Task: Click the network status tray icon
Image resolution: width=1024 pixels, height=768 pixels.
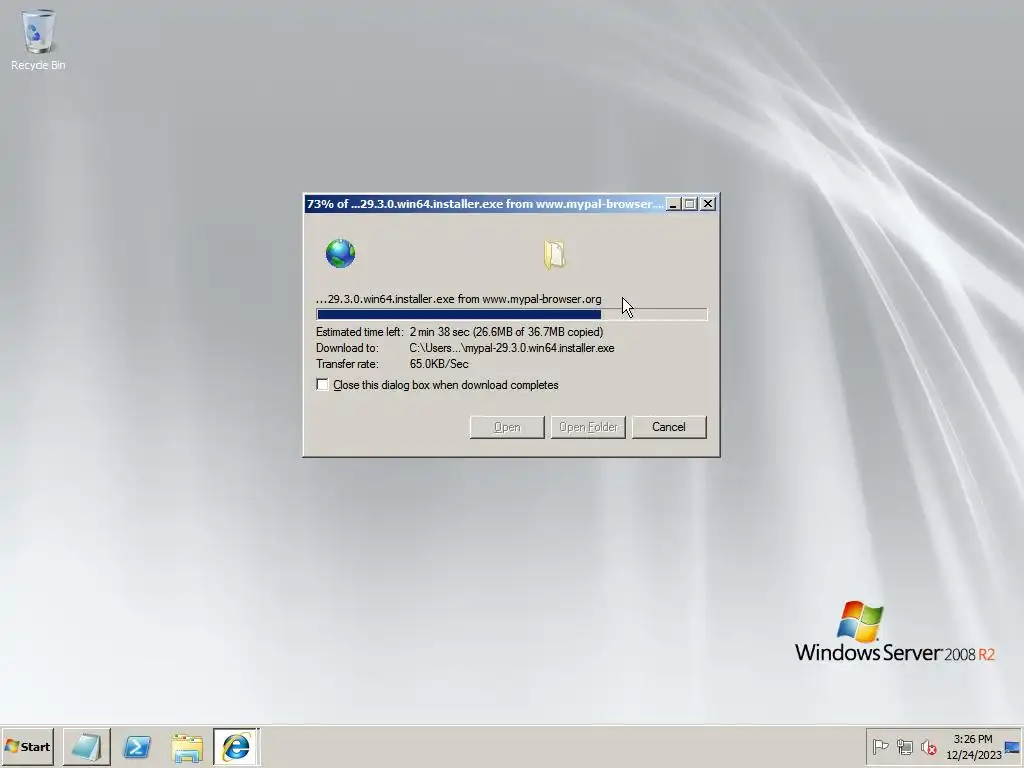Action: click(904, 746)
